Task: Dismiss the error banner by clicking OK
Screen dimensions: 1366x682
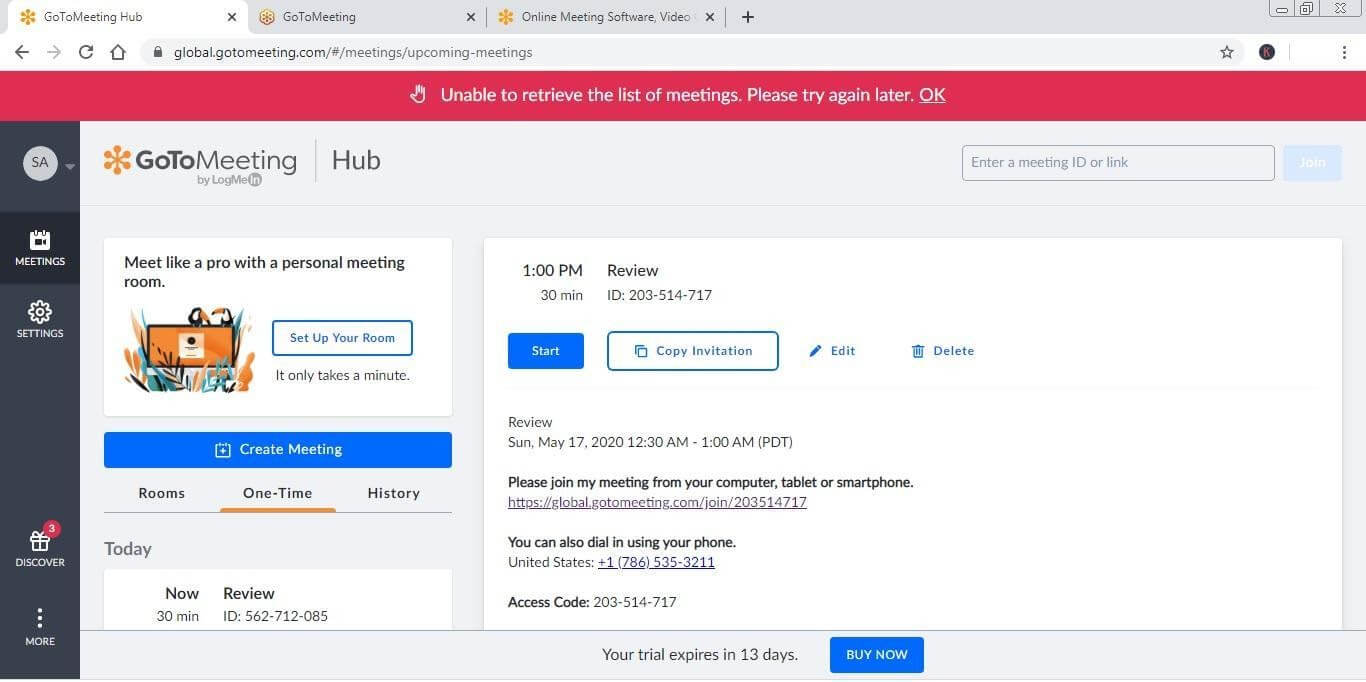Action: click(x=932, y=94)
